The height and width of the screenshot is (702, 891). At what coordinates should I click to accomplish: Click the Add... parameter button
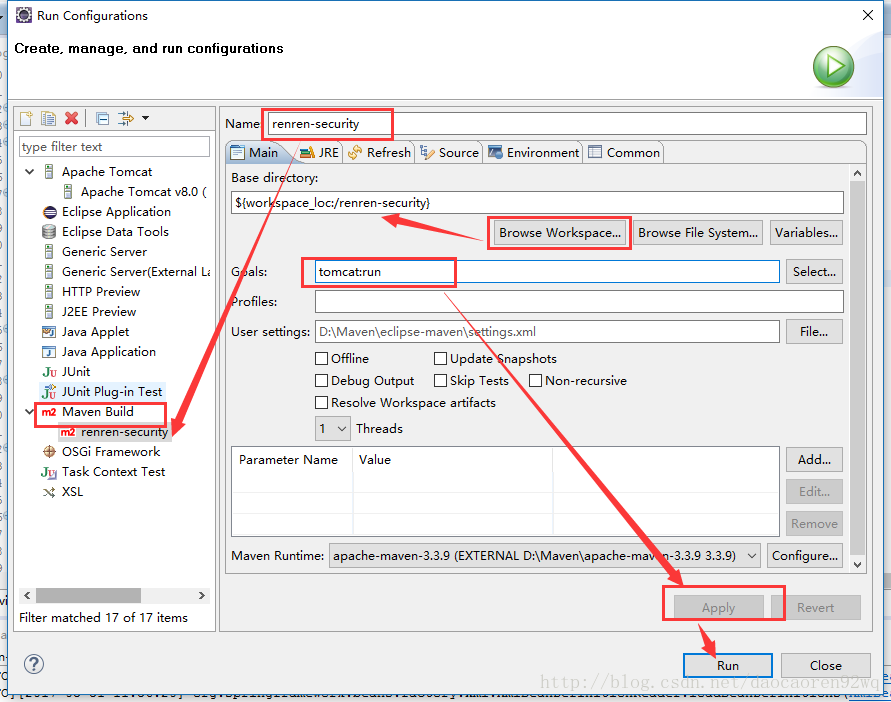tap(814, 459)
